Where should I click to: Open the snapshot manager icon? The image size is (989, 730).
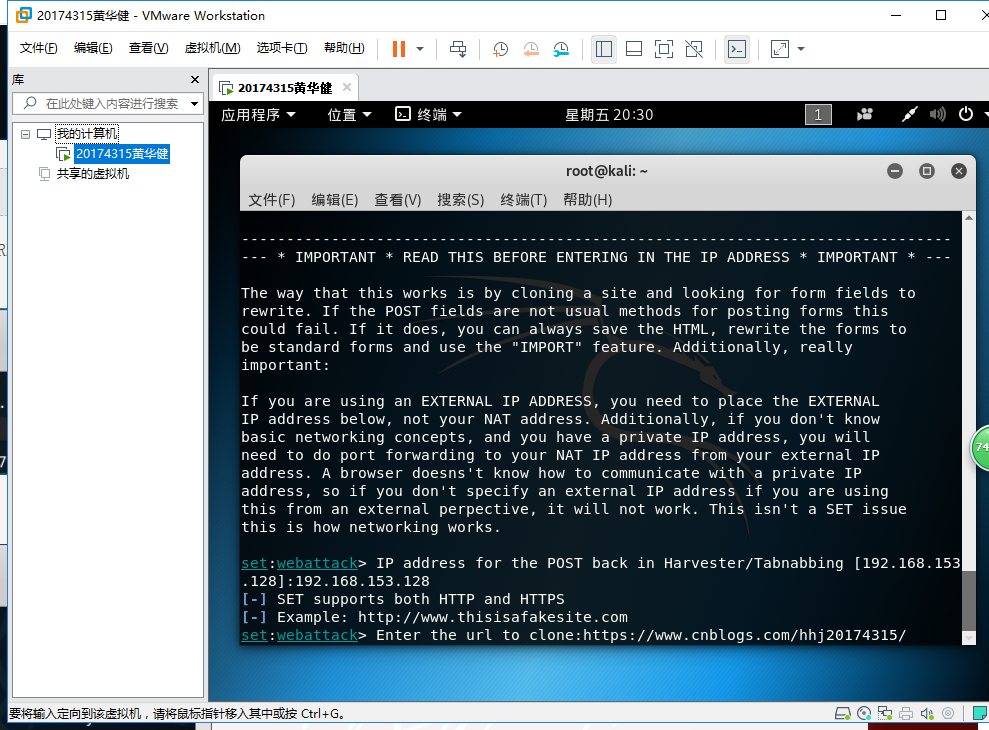pyautogui.click(x=561, y=49)
